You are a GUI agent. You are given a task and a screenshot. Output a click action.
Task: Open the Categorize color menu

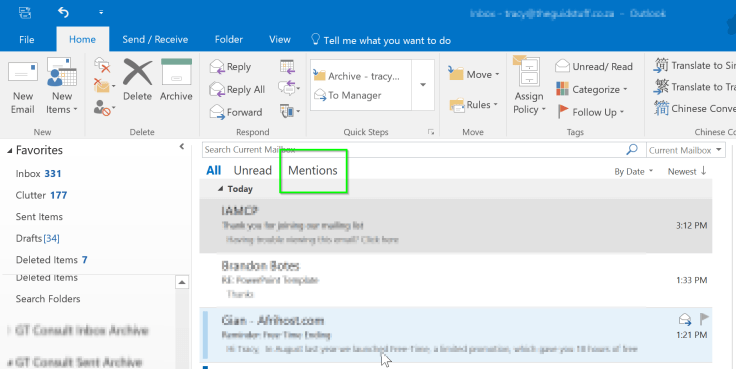591,89
